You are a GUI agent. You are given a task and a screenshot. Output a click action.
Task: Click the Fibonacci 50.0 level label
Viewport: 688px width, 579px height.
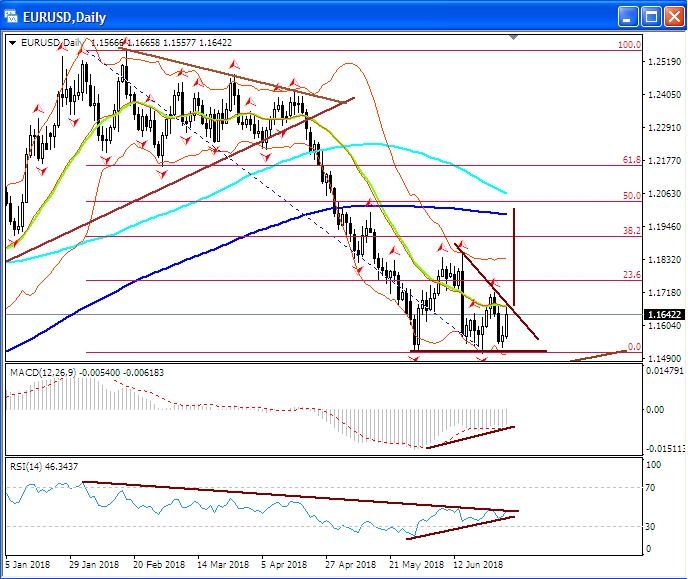(x=630, y=196)
